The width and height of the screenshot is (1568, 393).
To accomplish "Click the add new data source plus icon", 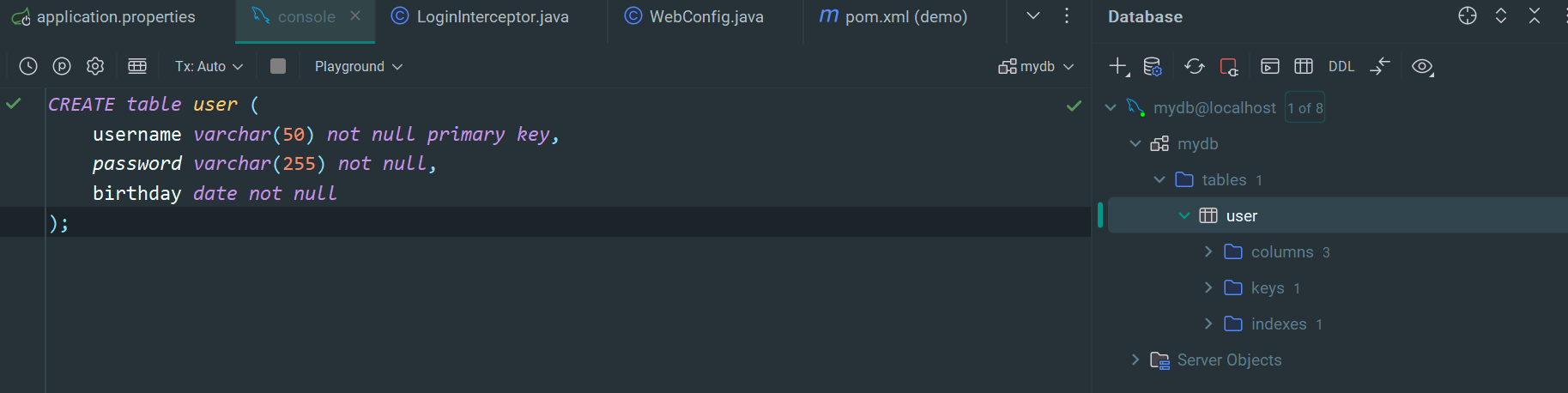I will [1117, 66].
